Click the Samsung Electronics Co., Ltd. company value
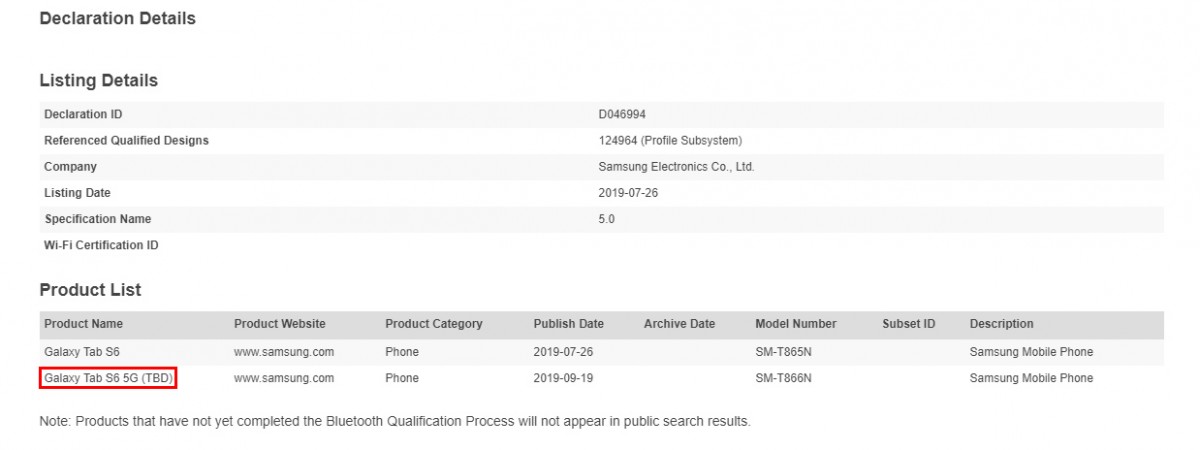Screen dimensions: 1200x450 click(676, 167)
